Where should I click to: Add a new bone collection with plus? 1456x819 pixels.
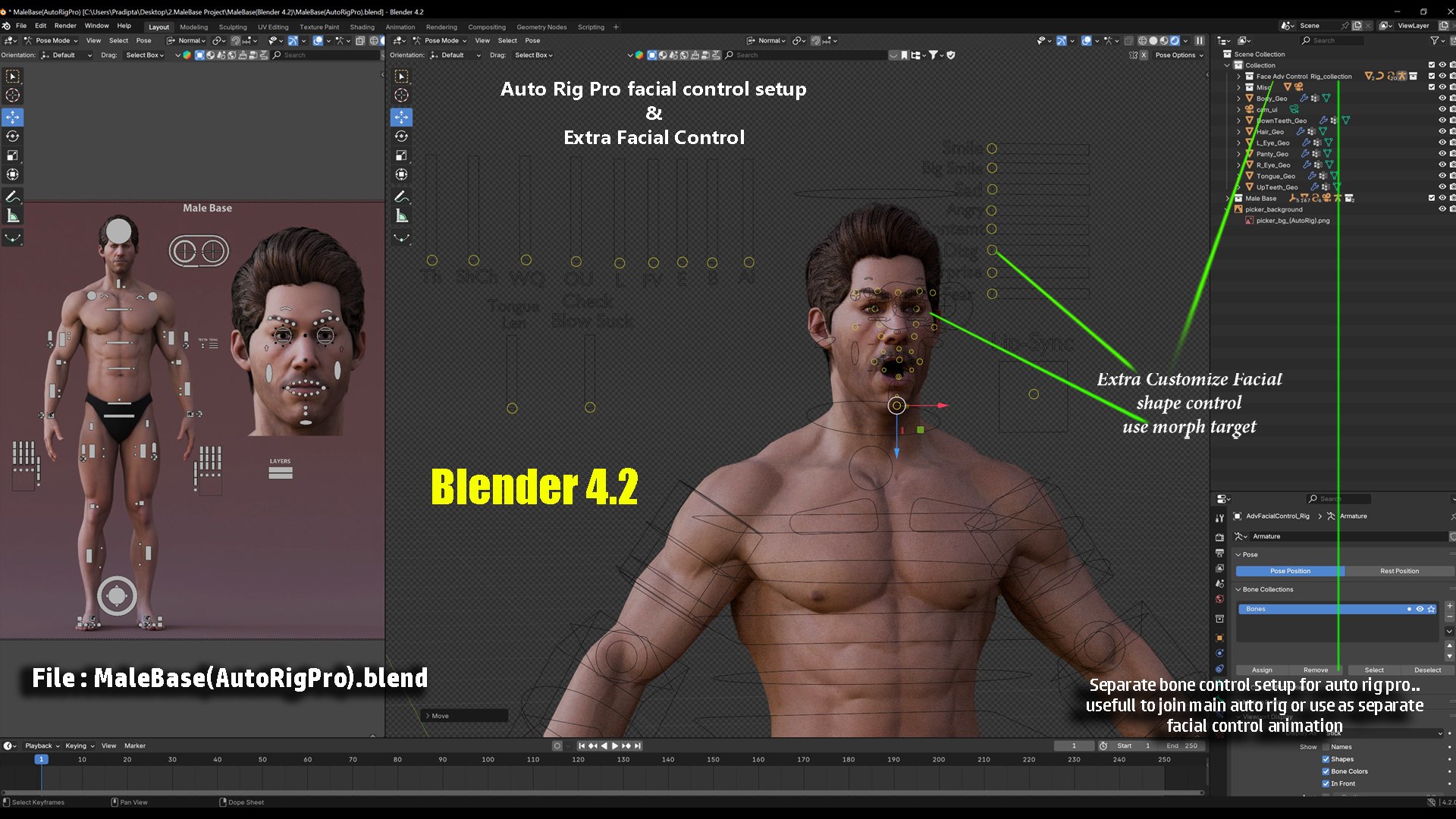pos(1449,606)
